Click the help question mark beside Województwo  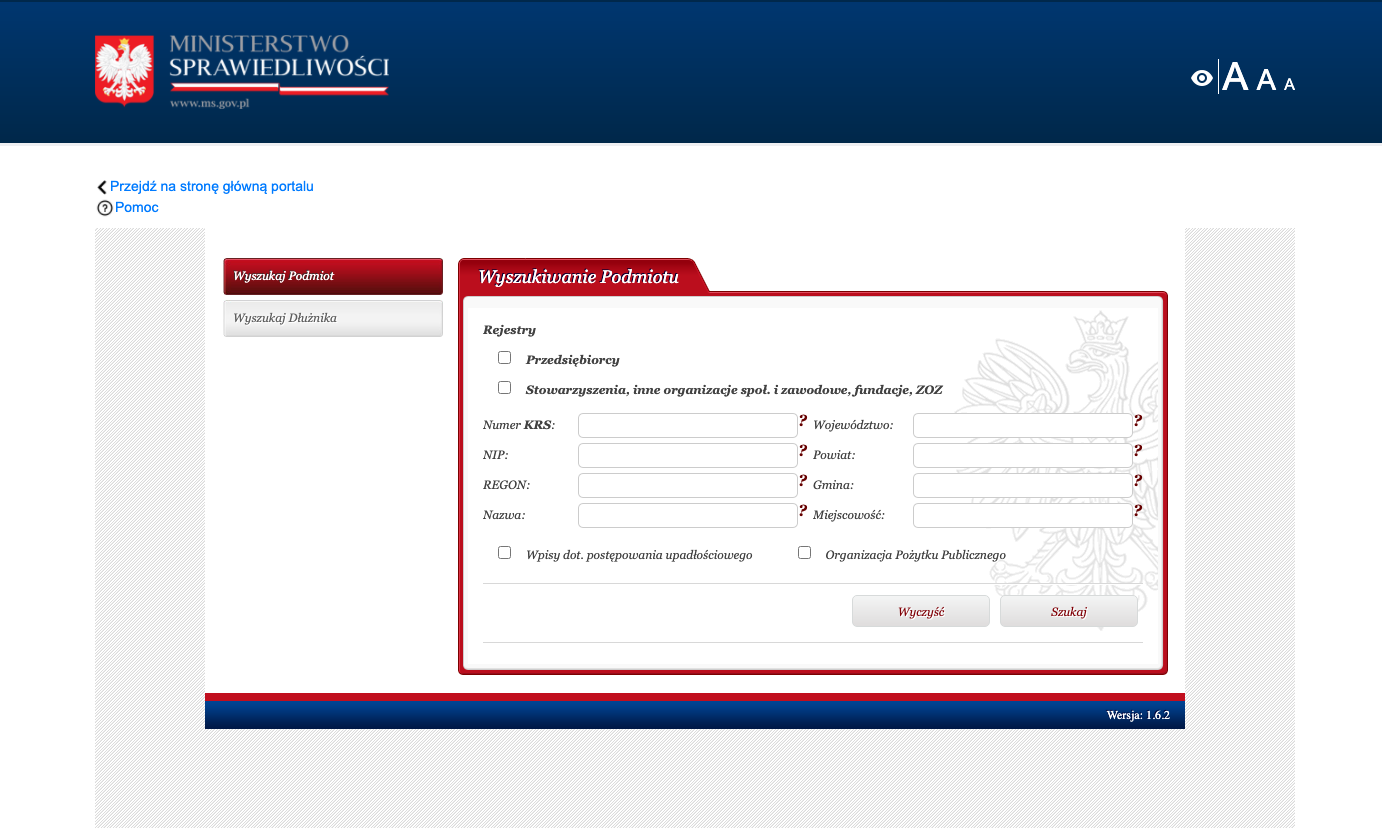pyautogui.click(x=1137, y=421)
